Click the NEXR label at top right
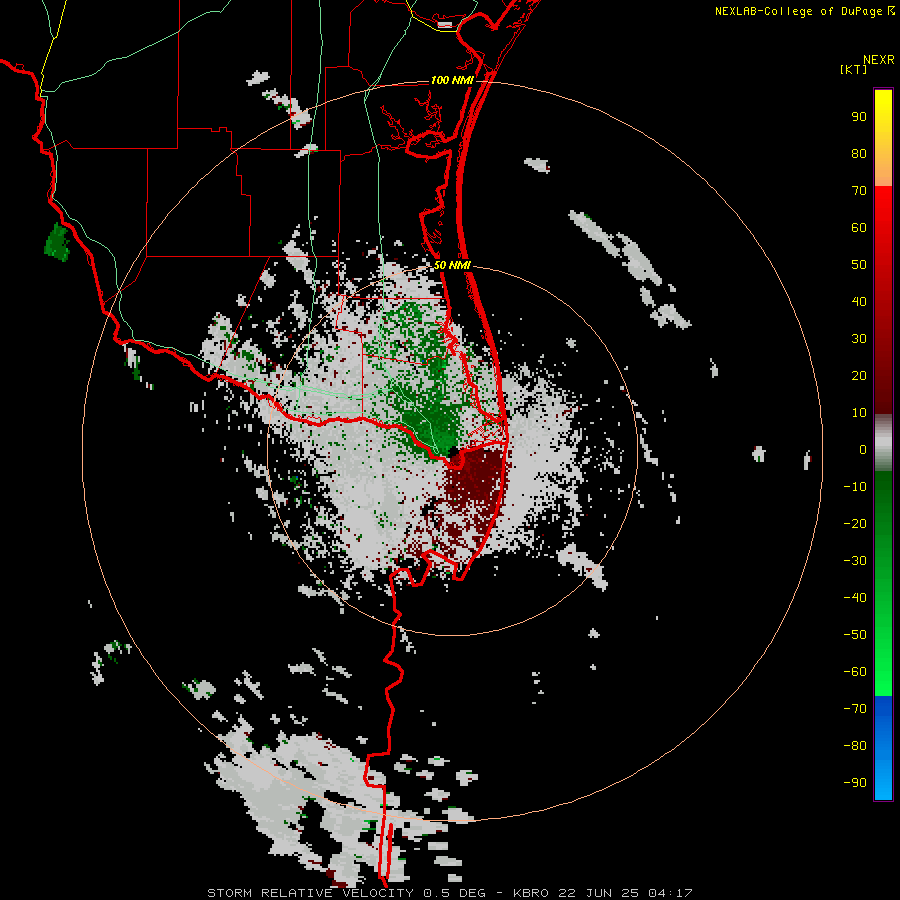The image size is (900, 900). pyautogui.click(x=879, y=60)
